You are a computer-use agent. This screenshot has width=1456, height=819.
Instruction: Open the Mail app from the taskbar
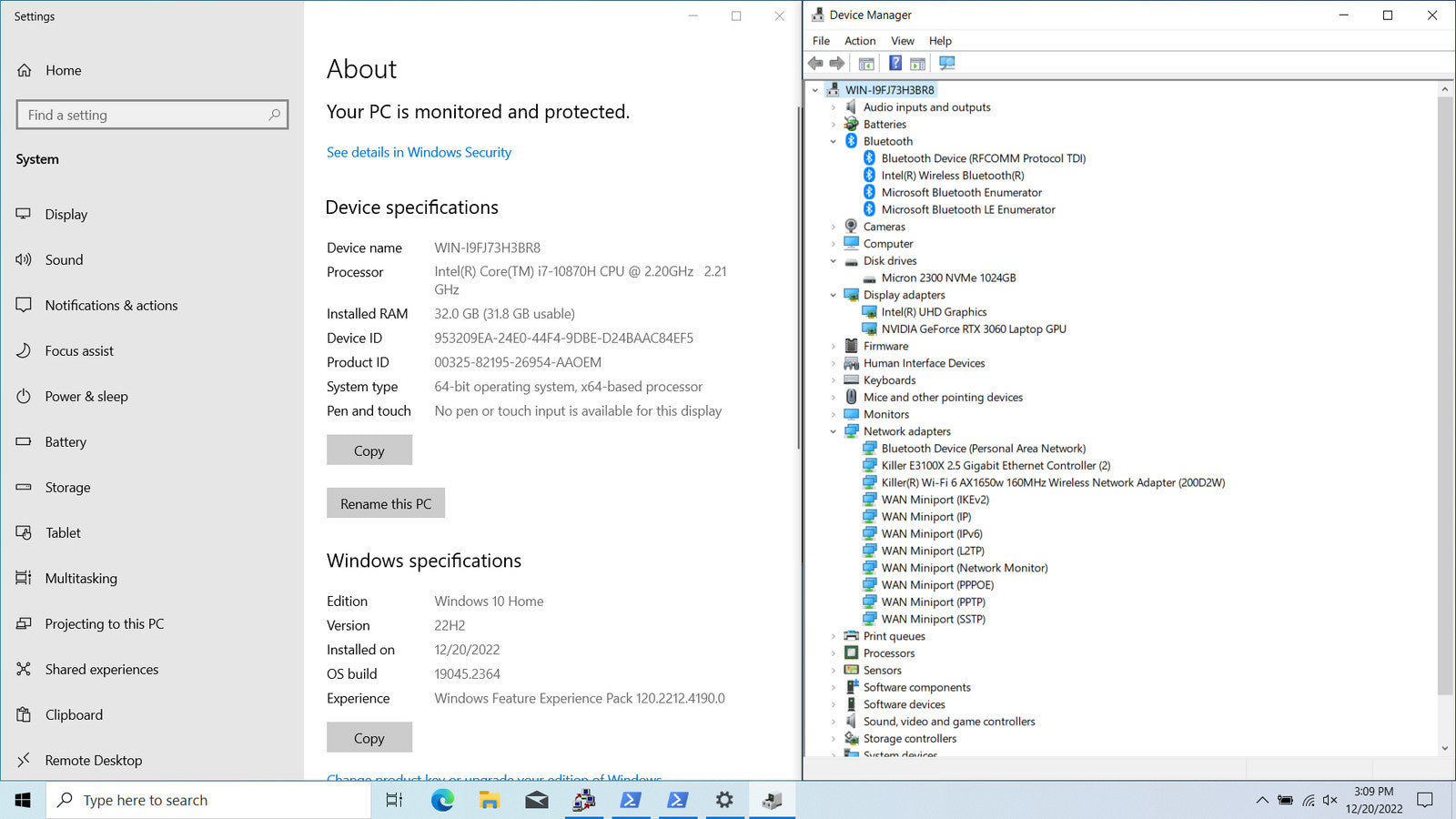pyautogui.click(x=537, y=800)
